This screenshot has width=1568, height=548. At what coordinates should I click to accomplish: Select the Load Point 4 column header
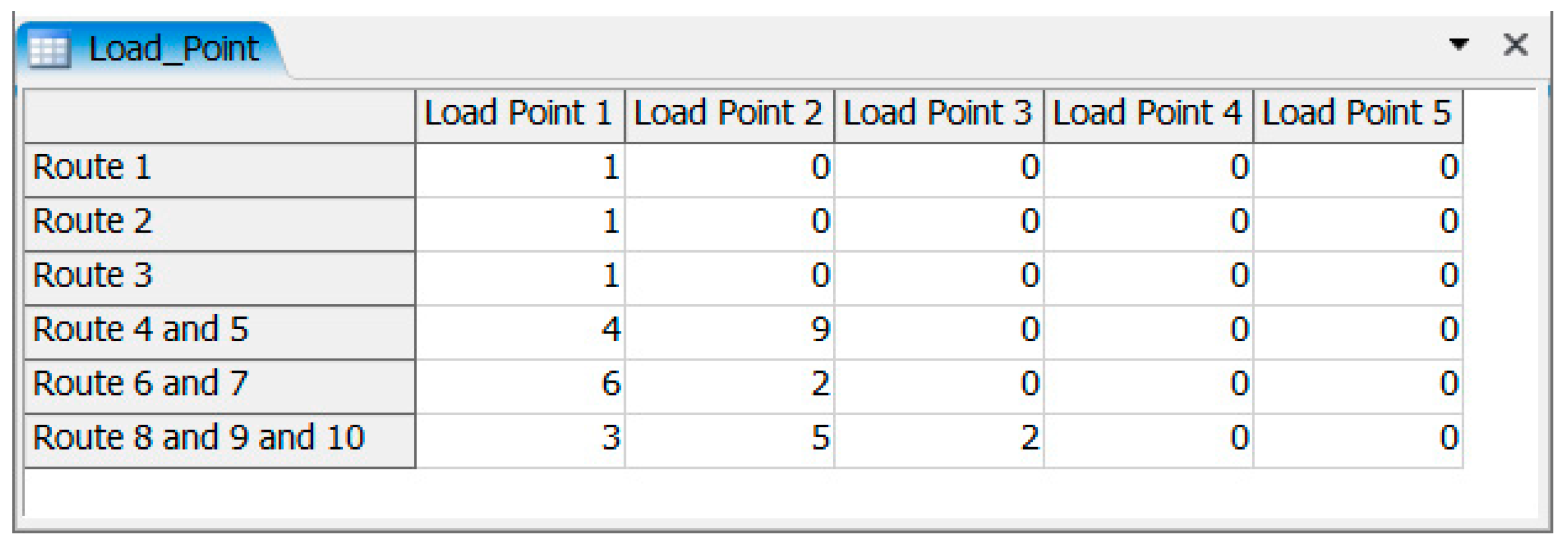point(1147,114)
